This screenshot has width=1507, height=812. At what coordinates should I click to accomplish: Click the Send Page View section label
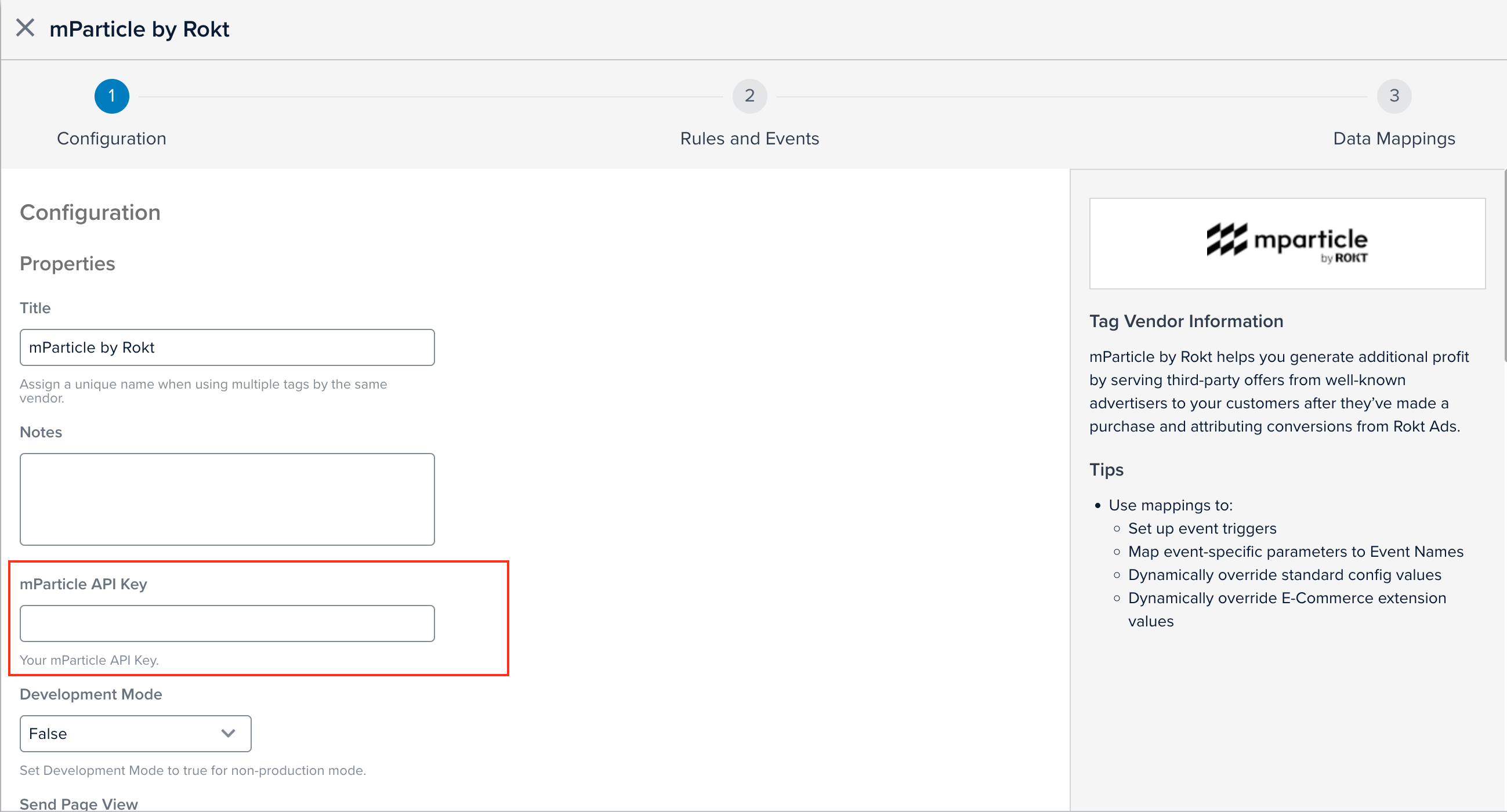point(78,803)
